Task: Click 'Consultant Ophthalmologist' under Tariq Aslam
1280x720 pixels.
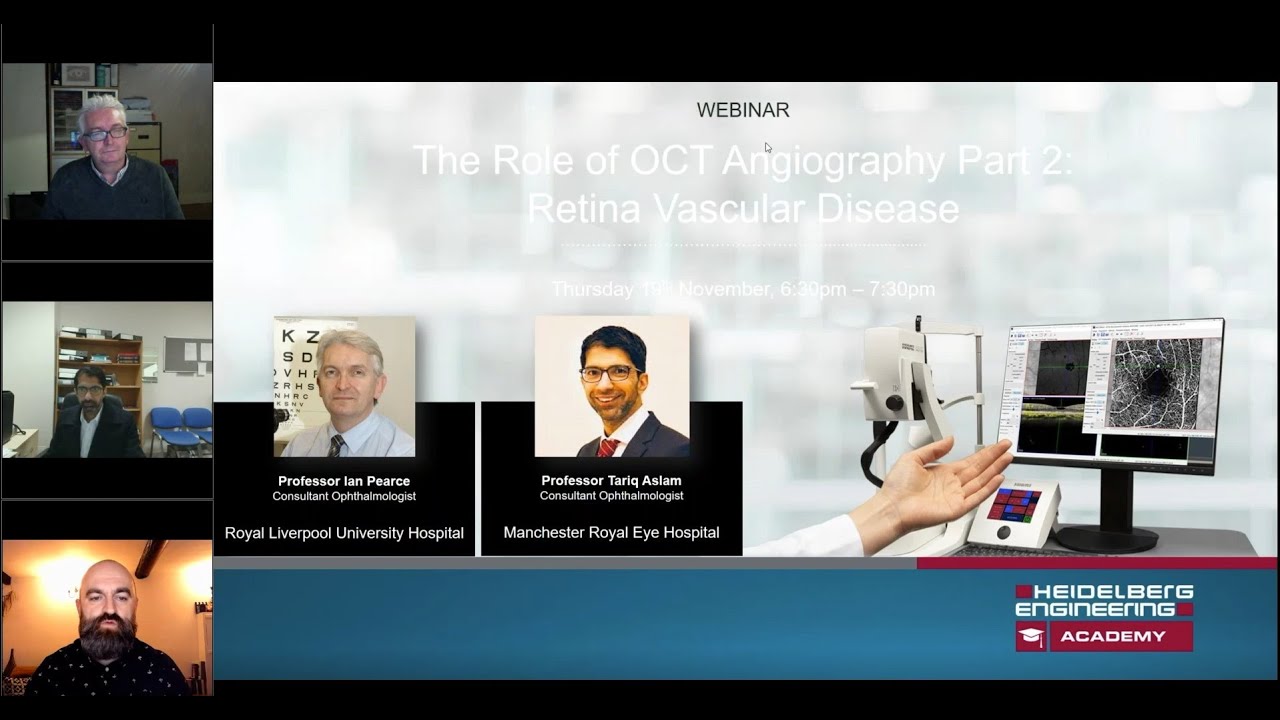Action: pyautogui.click(x=611, y=496)
